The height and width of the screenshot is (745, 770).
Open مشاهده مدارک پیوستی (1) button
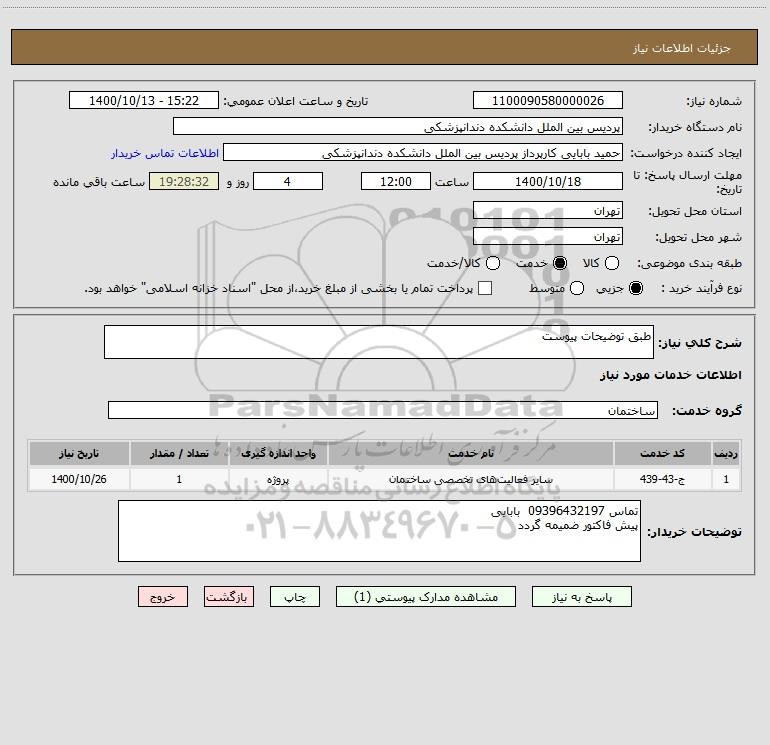coord(426,597)
